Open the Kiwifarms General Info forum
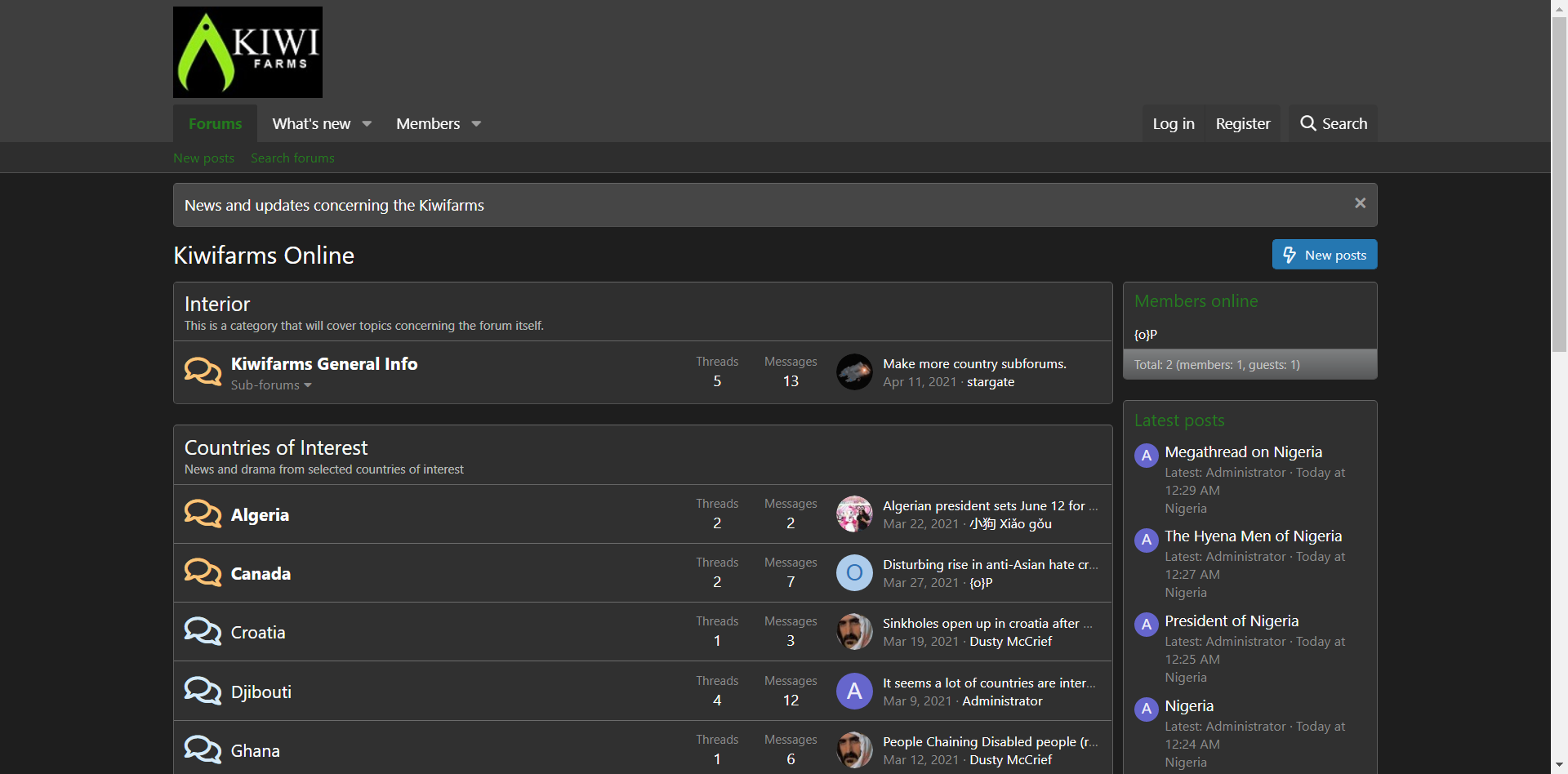 (324, 364)
